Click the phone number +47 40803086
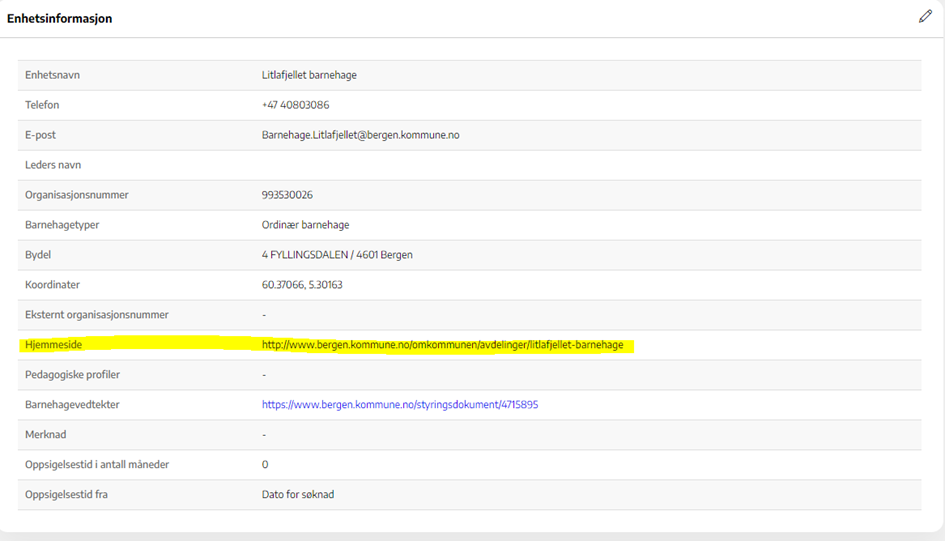The image size is (945, 541). point(295,105)
